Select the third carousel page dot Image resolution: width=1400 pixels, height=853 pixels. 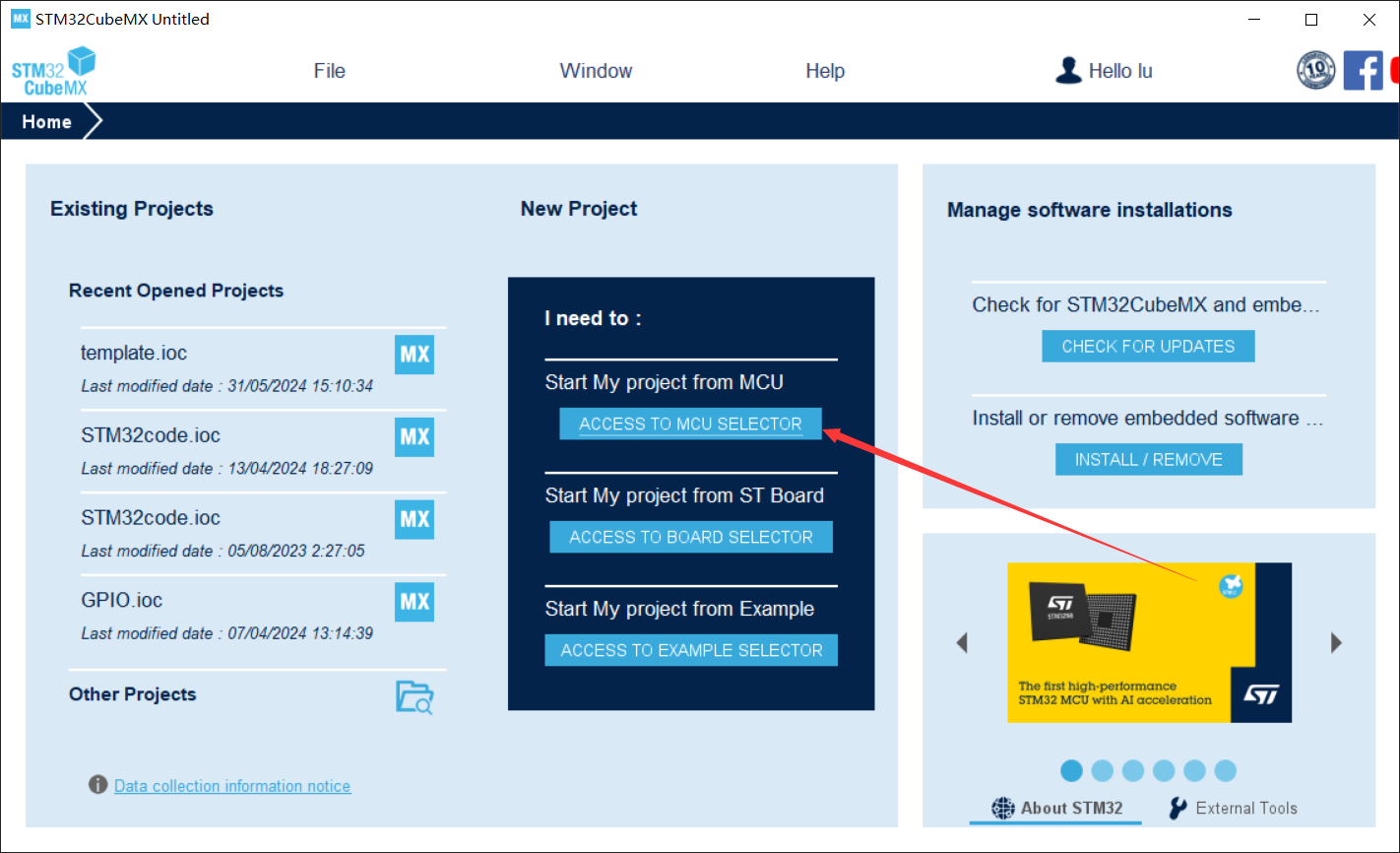(1133, 770)
